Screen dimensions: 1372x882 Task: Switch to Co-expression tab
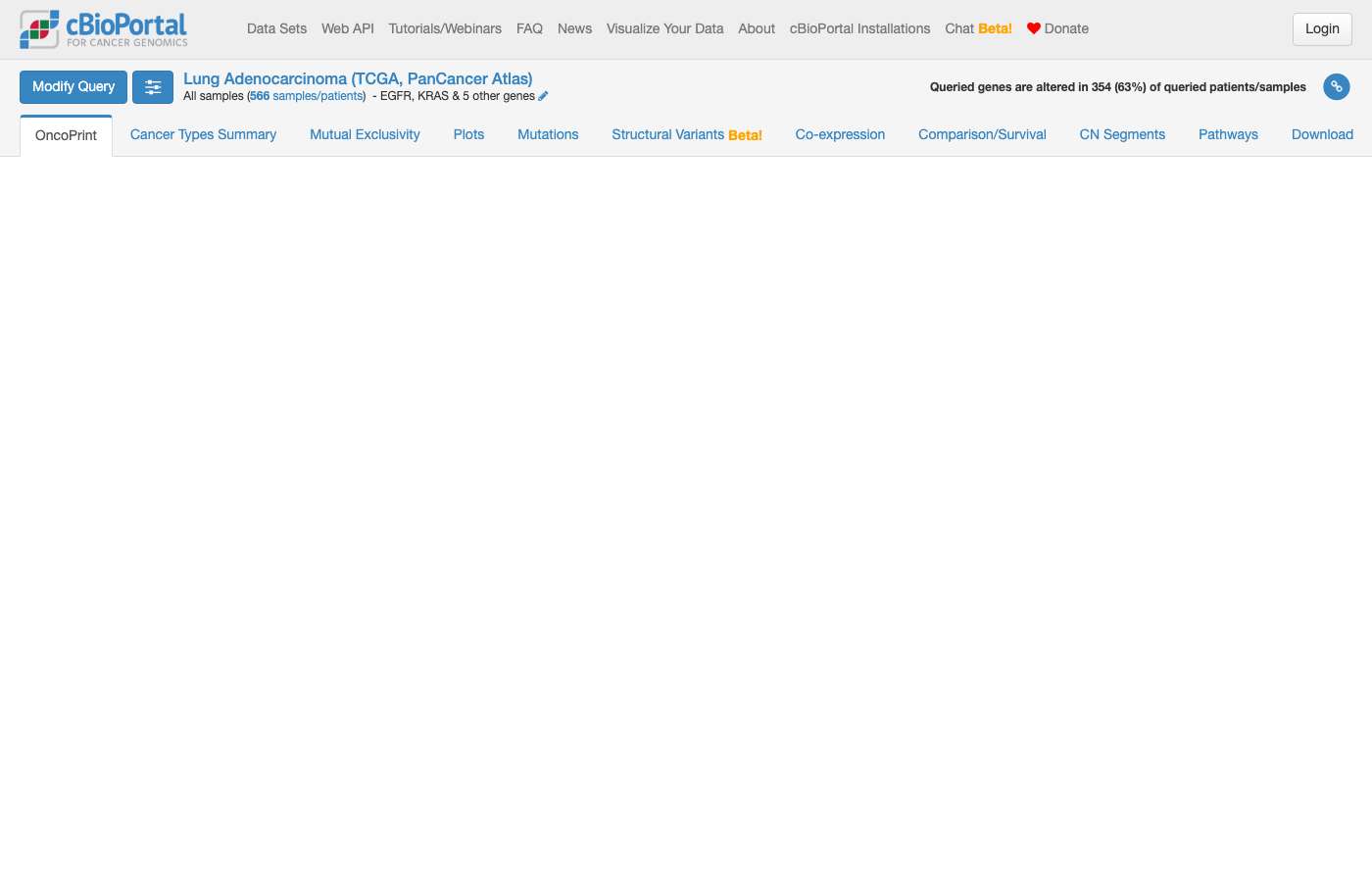coord(840,134)
